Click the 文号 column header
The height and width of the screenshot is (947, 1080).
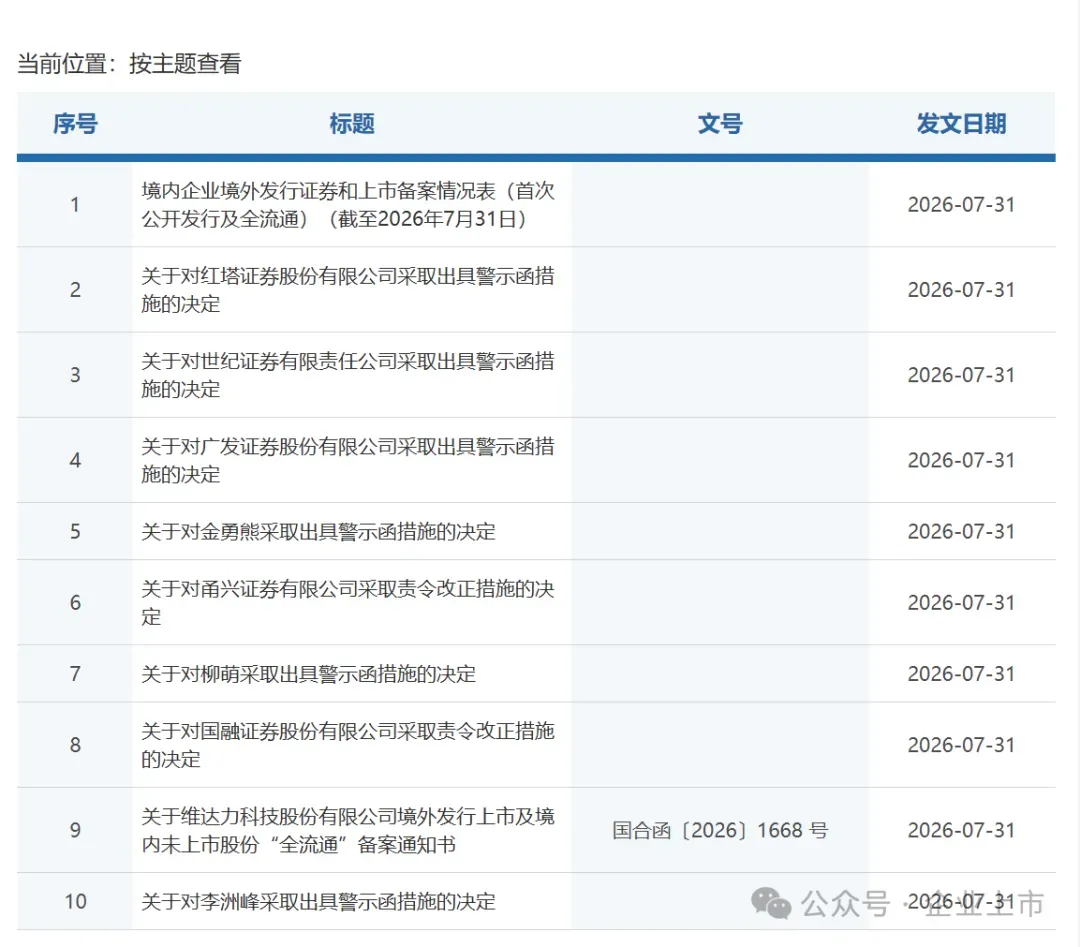point(720,124)
